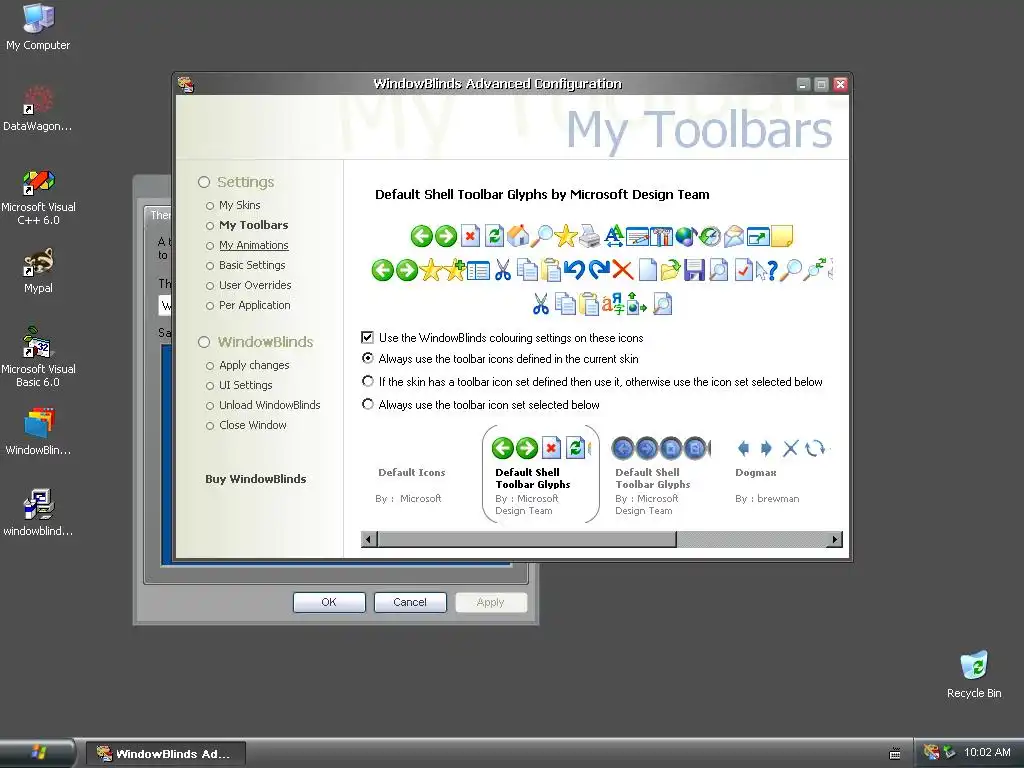
Task: Click the History clock icon
Action: (710, 236)
